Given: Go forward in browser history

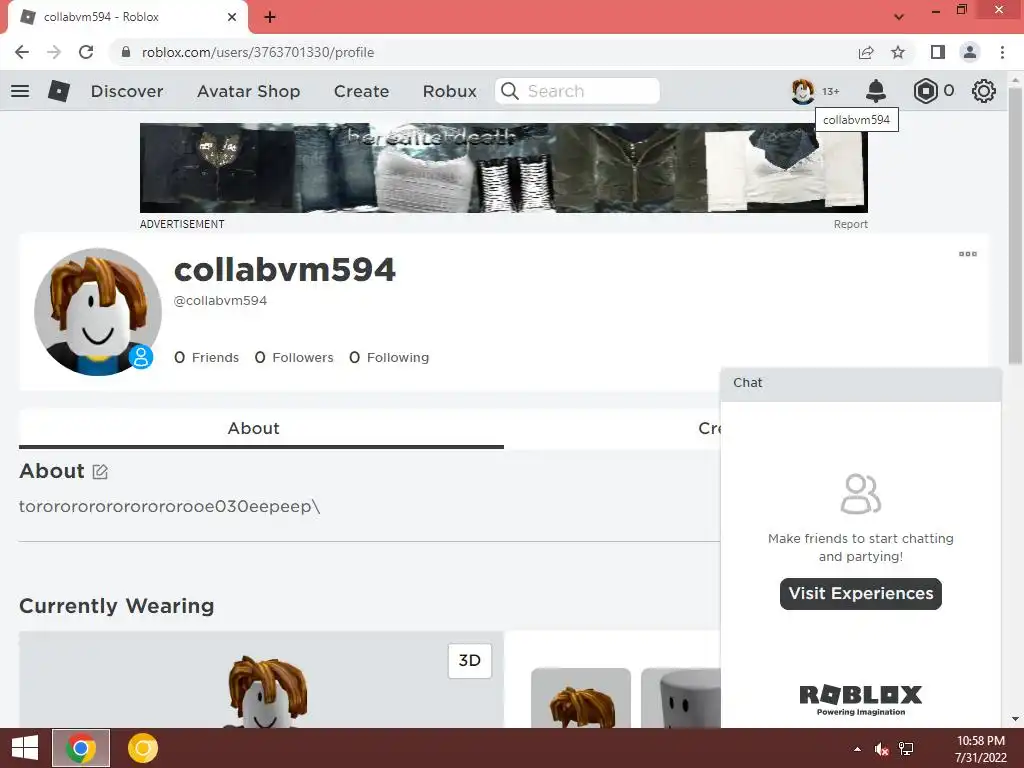Looking at the screenshot, I should click(x=54, y=52).
